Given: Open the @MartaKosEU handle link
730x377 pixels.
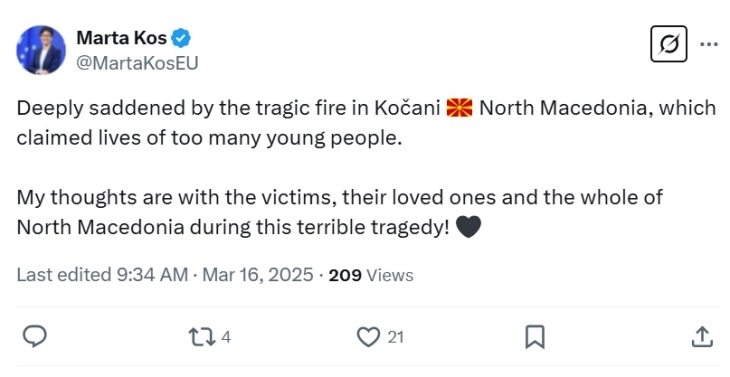Looking at the screenshot, I should pyautogui.click(x=137, y=63).
